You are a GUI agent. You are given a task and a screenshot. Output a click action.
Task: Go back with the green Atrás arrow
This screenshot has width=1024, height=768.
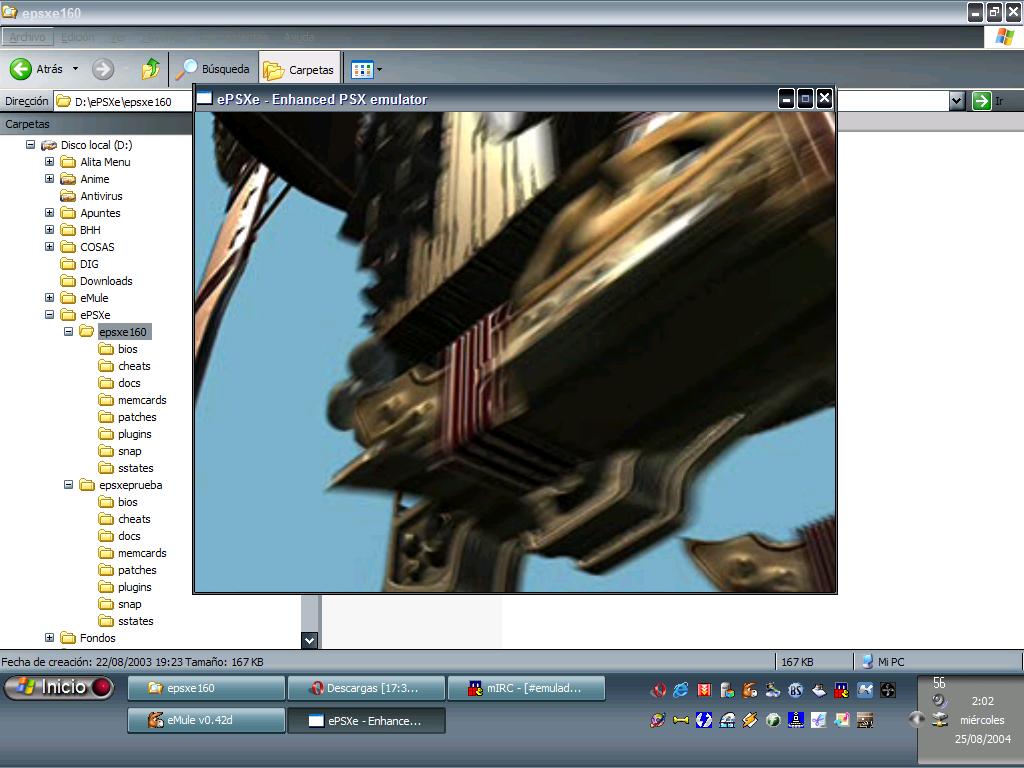[x=21, y=69]
